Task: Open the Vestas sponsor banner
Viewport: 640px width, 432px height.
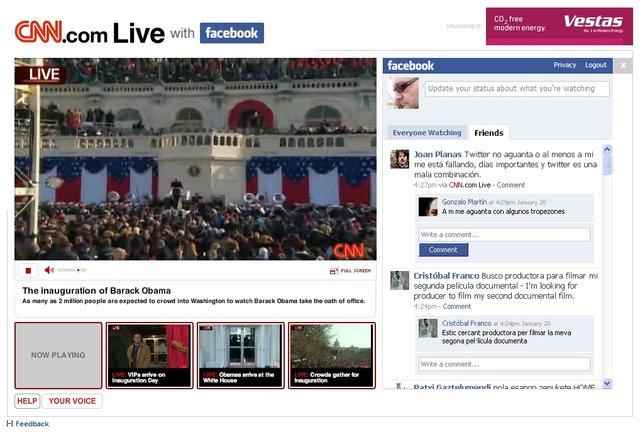Action: click(x=559, y=26)
